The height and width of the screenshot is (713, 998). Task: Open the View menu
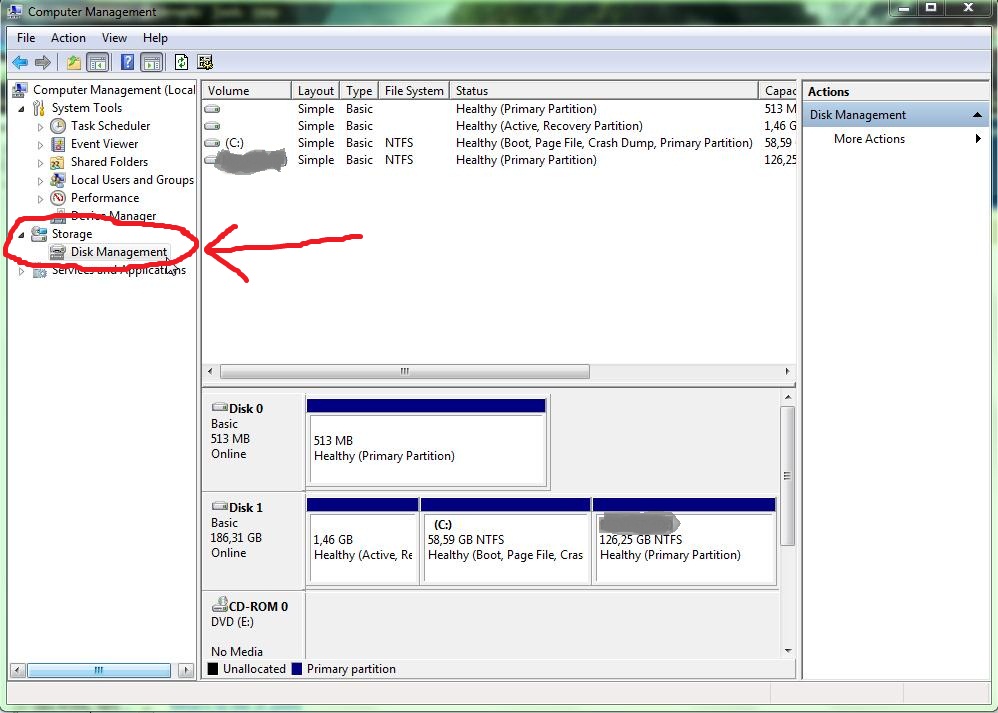115,38
